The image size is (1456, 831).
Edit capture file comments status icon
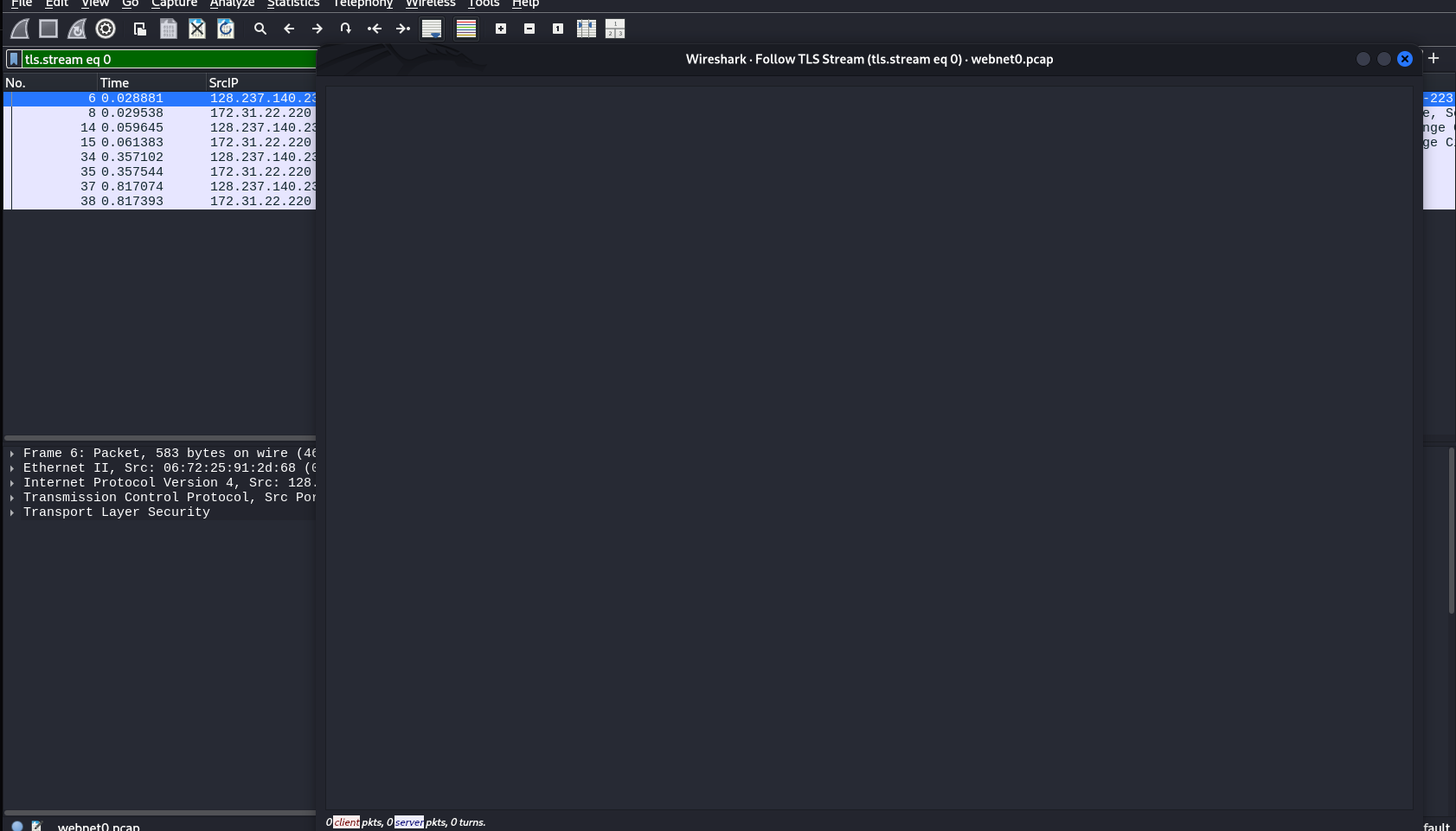tap(36, 827)
